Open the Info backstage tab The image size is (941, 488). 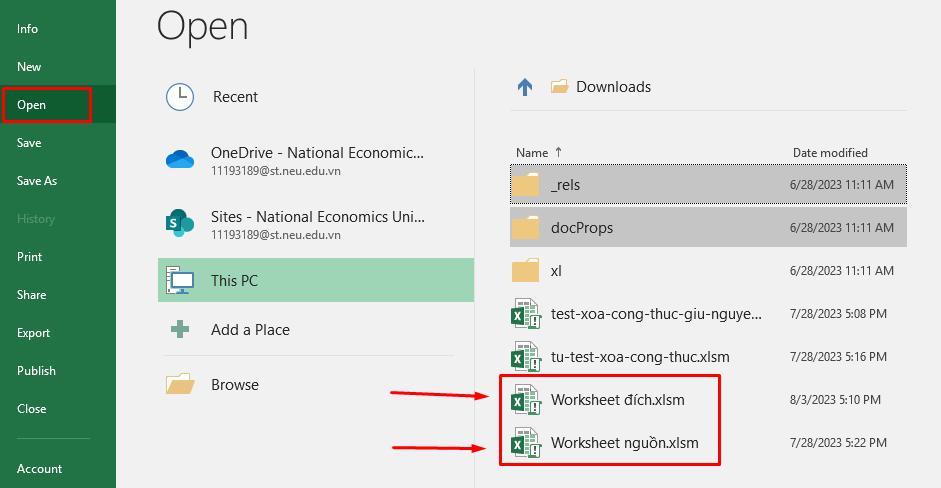[x=58, y=29]
